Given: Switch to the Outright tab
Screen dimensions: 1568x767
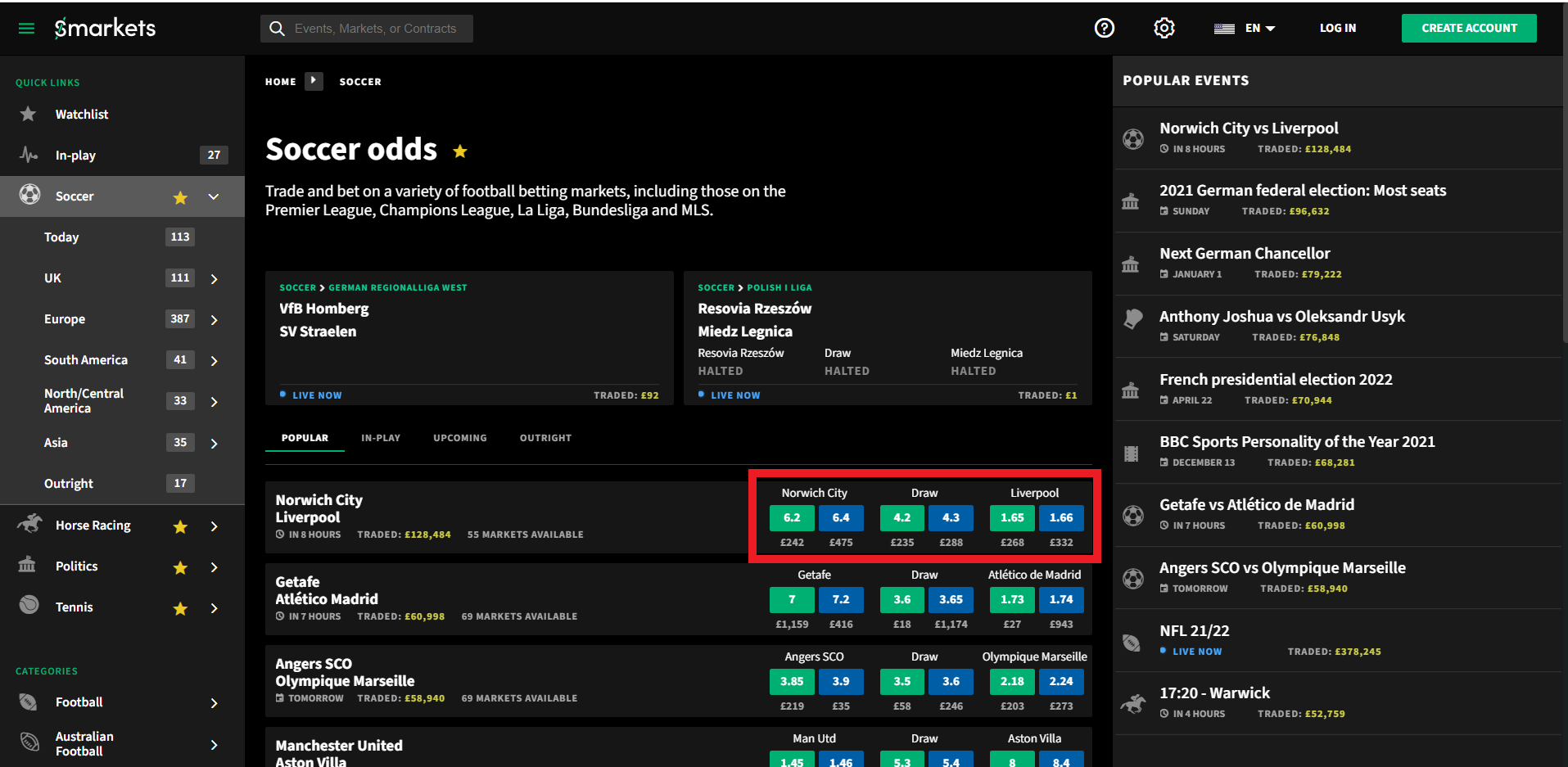Looking at the screenshot, I should point(545,438).
